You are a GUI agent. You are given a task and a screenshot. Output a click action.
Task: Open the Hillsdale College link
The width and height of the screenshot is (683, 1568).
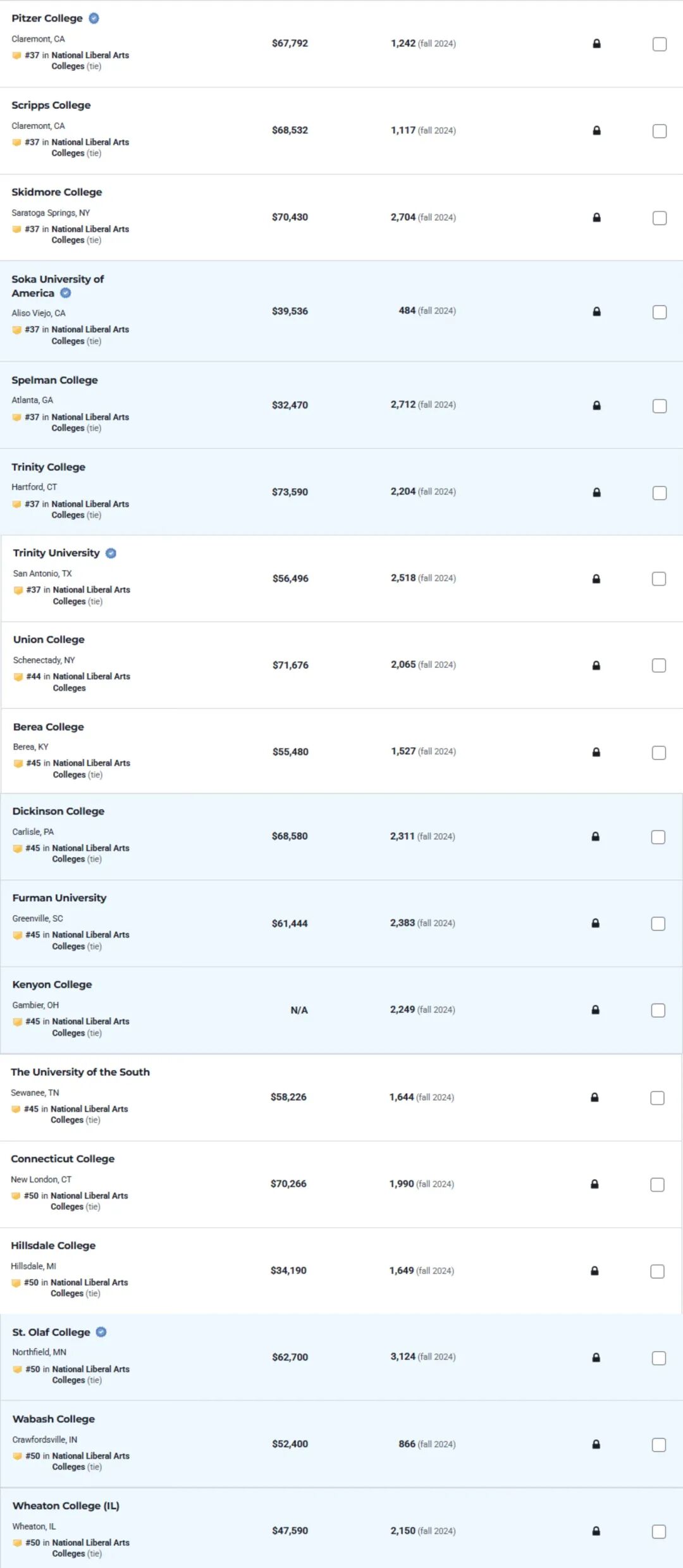click(53, 1245)
